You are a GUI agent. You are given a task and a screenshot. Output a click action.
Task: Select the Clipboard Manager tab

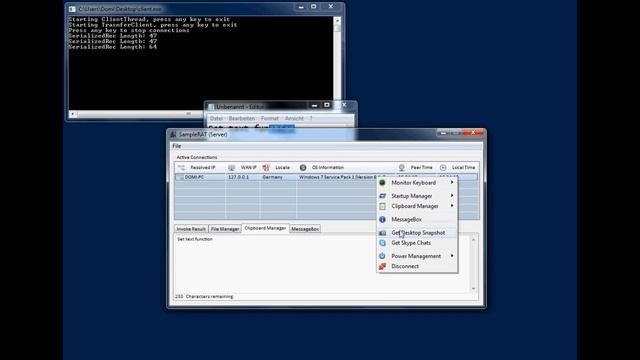coord(265,228)
